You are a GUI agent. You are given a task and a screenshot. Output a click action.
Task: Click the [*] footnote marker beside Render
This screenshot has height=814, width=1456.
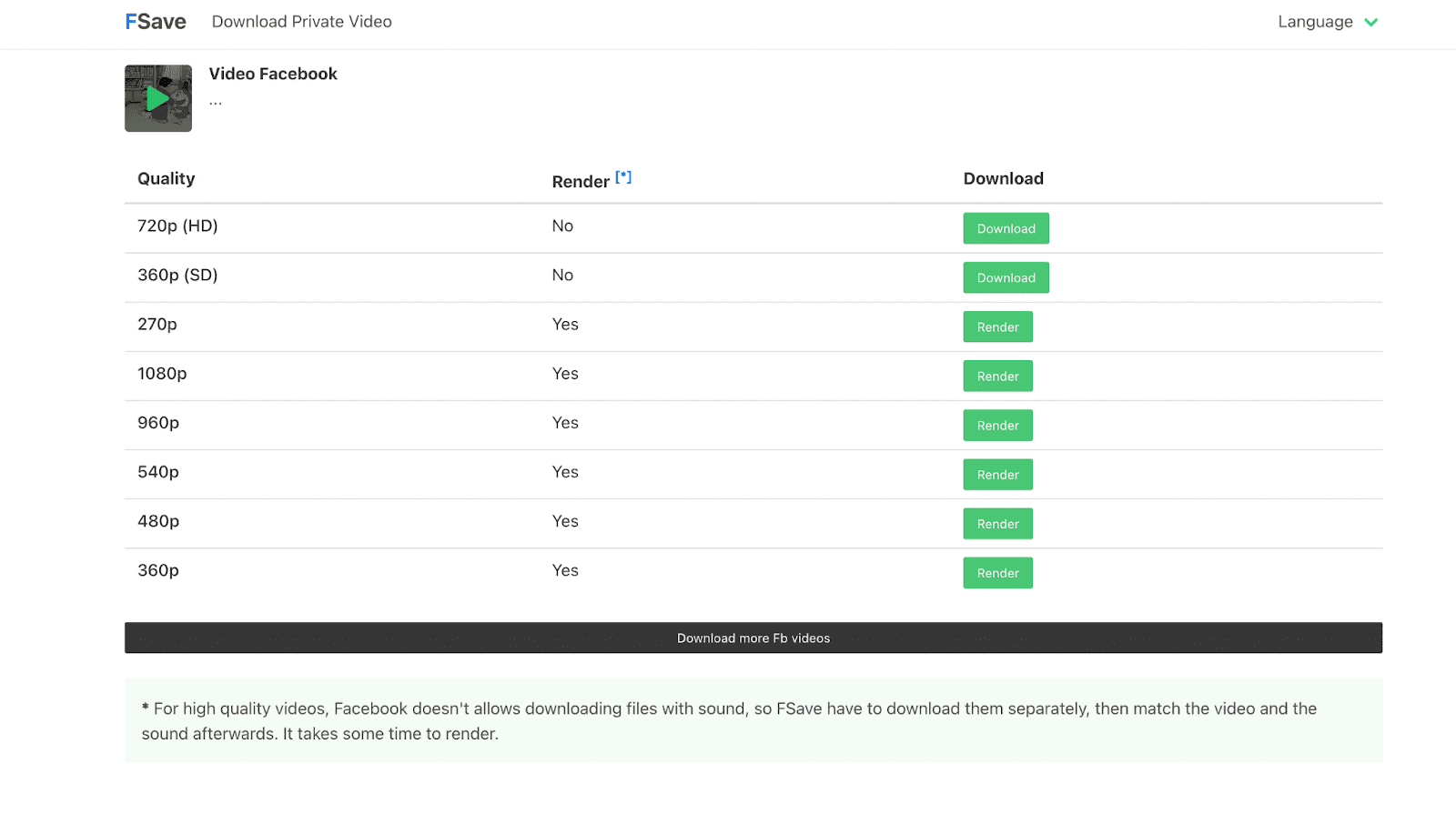[x=623, y=177]
